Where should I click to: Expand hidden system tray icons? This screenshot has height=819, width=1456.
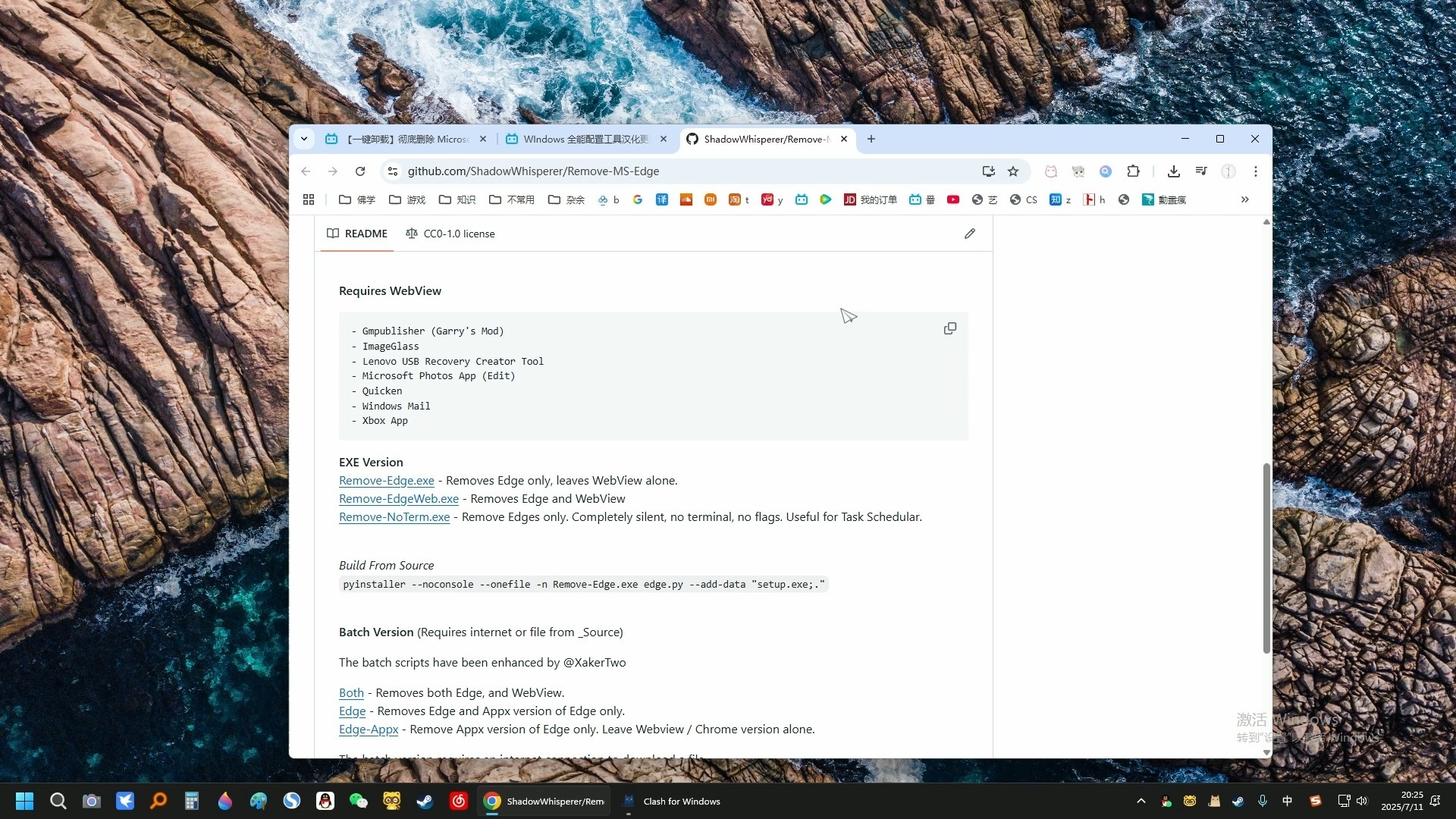click(x=1141, y=801)
